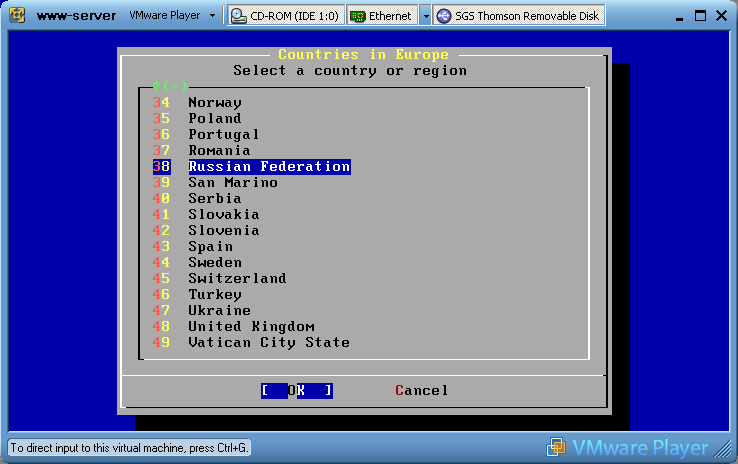Click the Ctrl+G direct input status message

(x=129, y=448)
